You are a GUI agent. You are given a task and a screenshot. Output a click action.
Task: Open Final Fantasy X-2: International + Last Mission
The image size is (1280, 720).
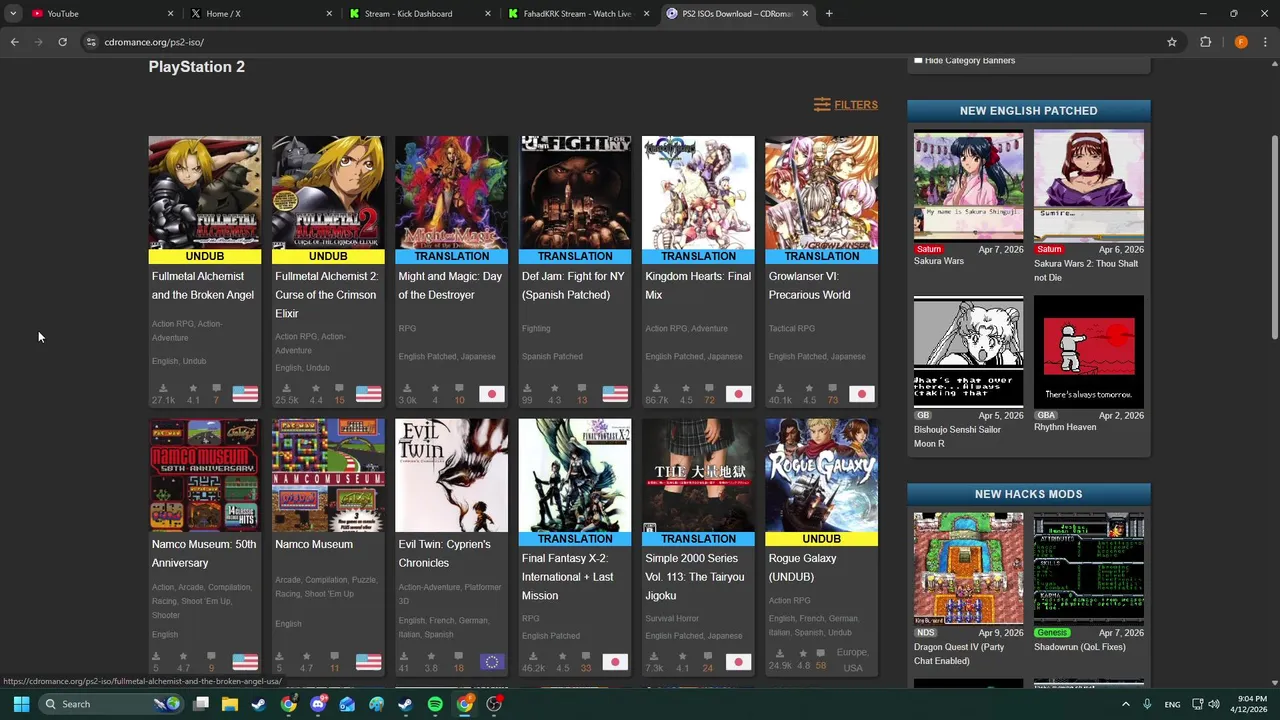tap(568, 577)
